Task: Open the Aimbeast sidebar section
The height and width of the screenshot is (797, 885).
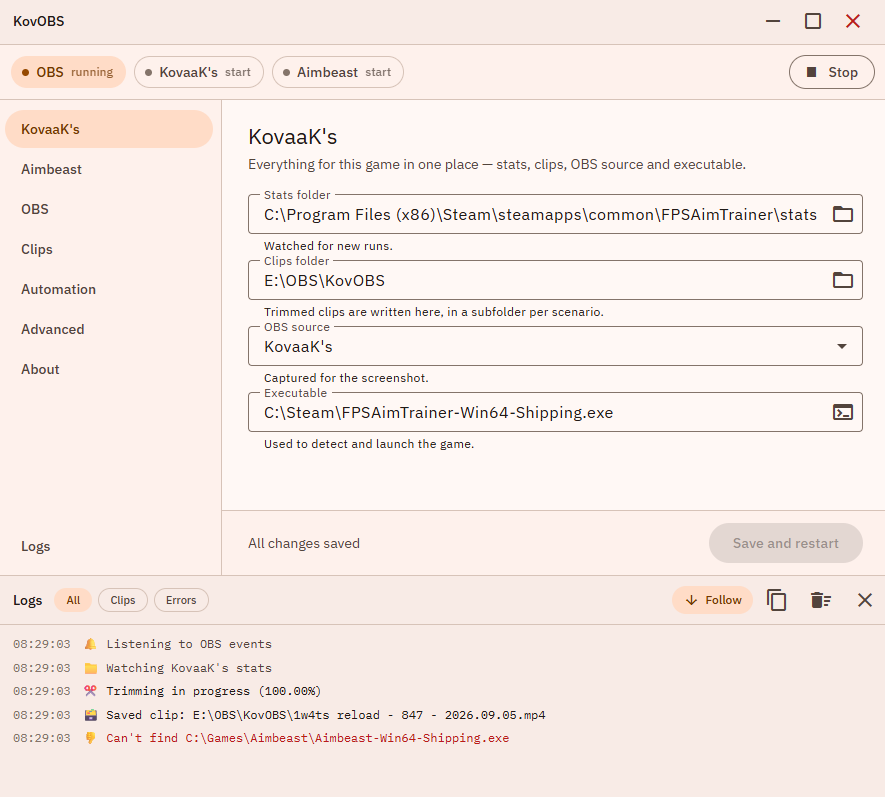Action: click(109, 169)
